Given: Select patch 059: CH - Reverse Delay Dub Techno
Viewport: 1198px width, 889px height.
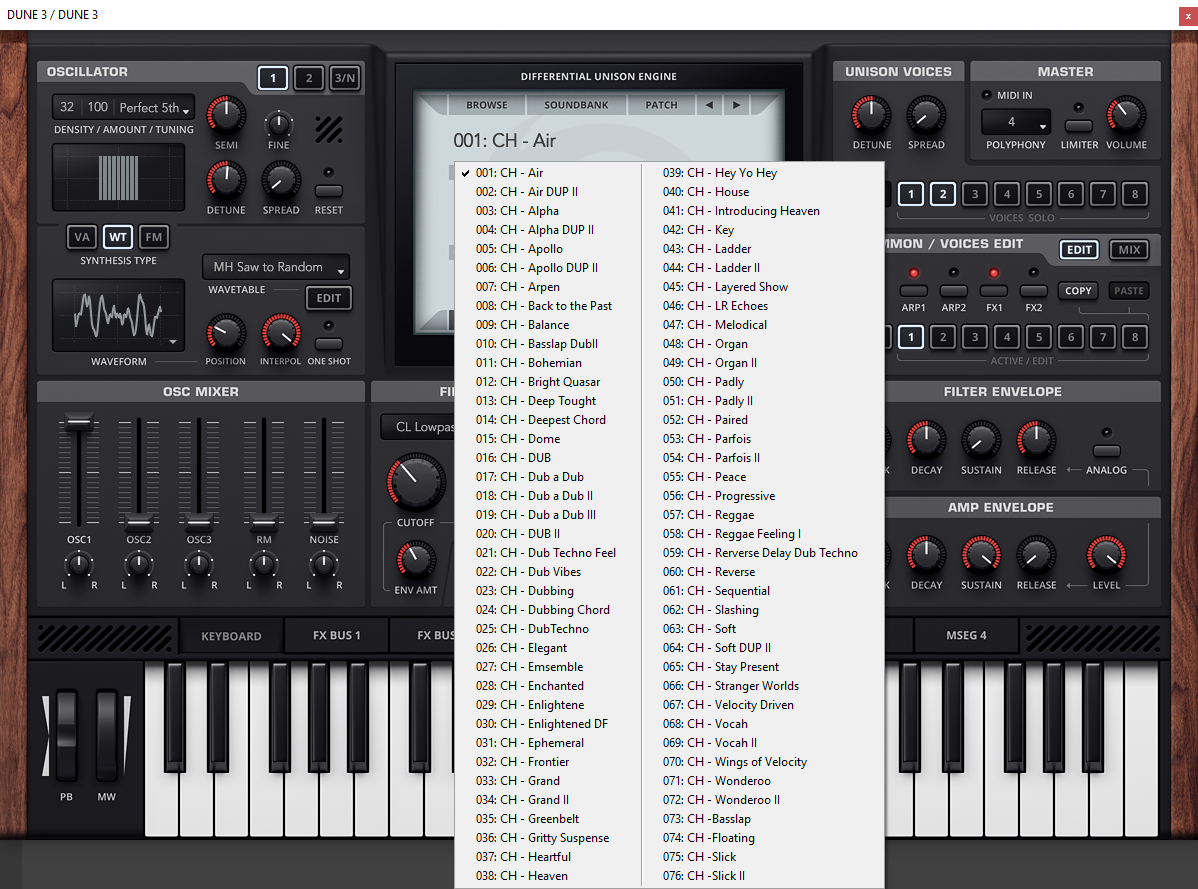Looking at the screenshot, I should coord(760,553).
